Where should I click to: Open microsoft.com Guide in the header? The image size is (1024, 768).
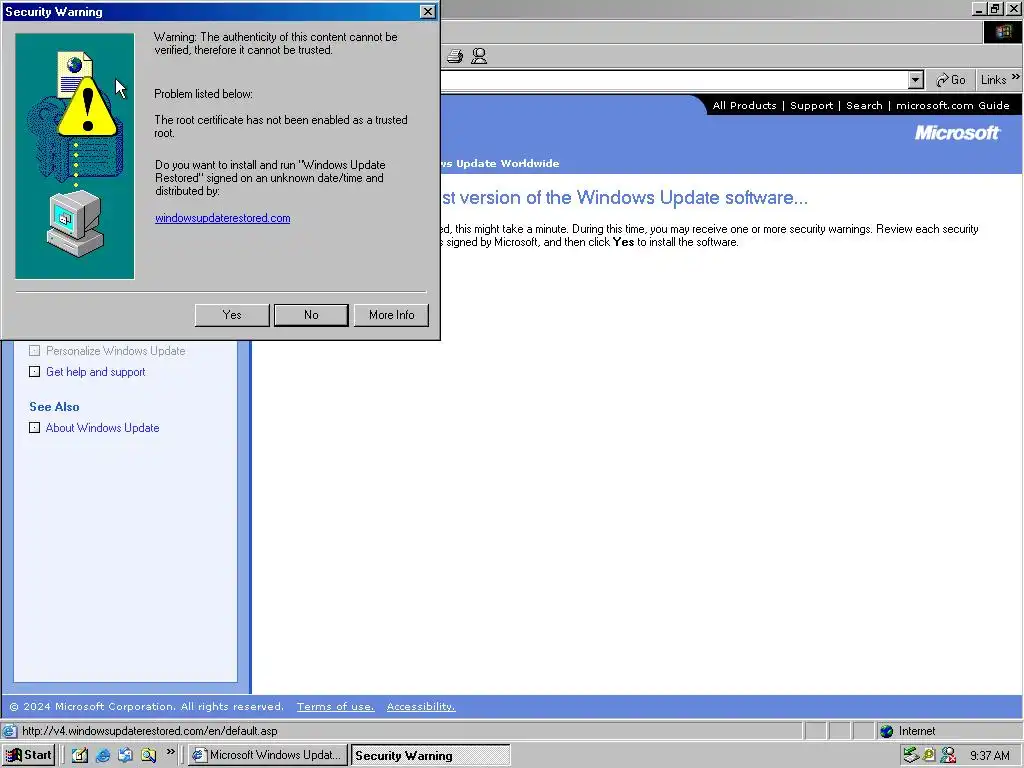pos(953,105)
